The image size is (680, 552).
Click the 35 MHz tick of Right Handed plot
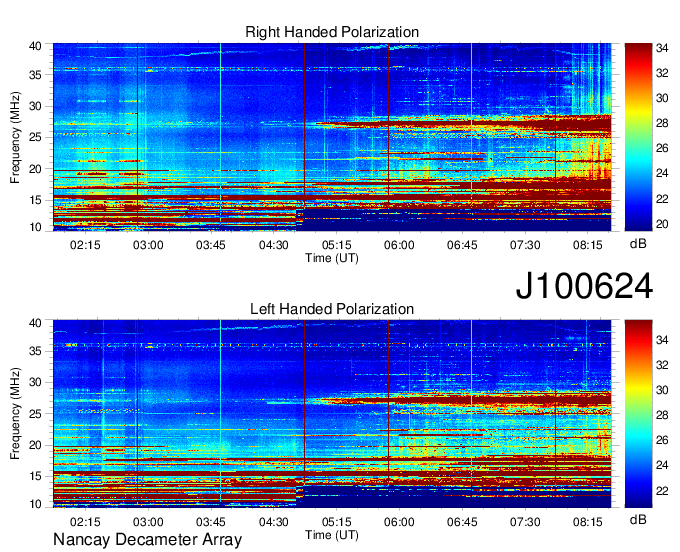35,75
